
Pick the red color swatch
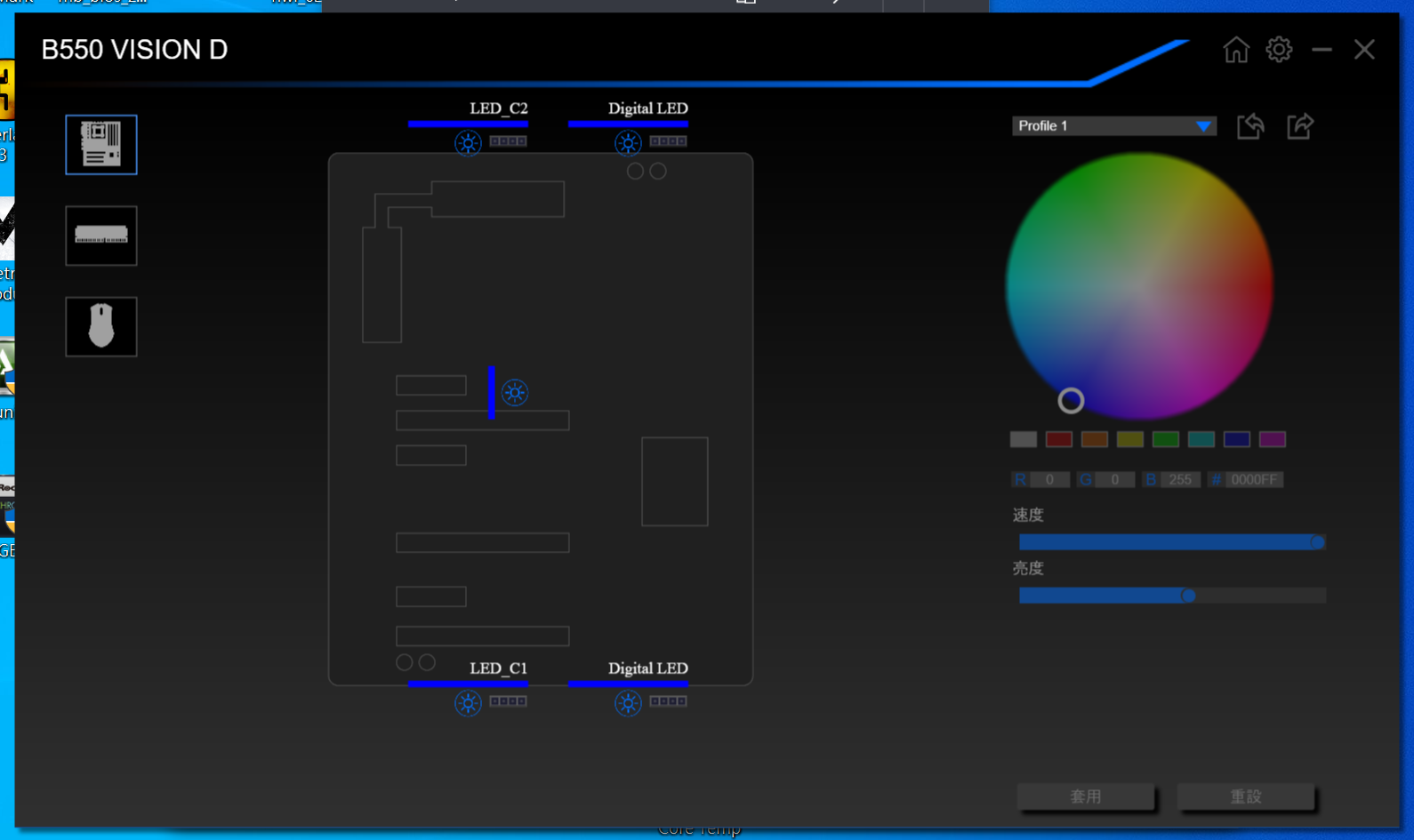pyautogui.click(x=1059, y=439)
